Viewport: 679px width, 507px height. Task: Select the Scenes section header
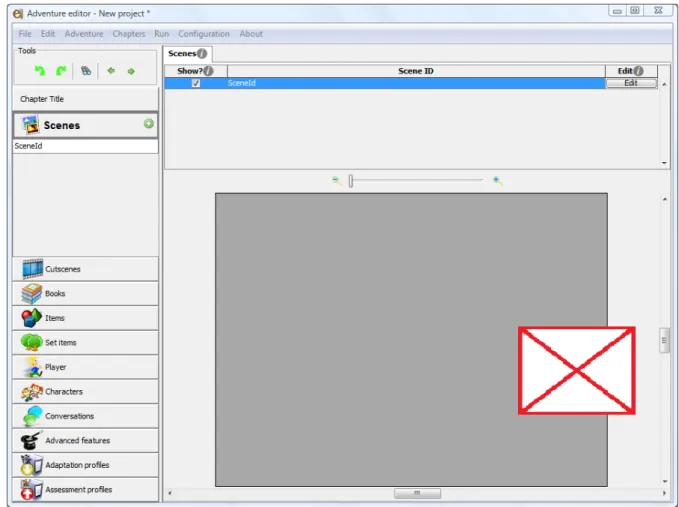point(86,125)
